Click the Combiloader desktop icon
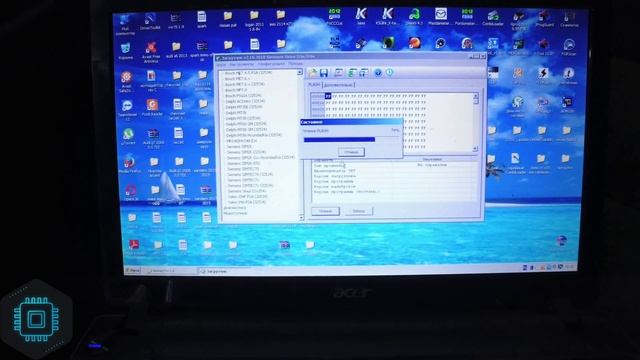The image size is (640, 360). point(493,18)
